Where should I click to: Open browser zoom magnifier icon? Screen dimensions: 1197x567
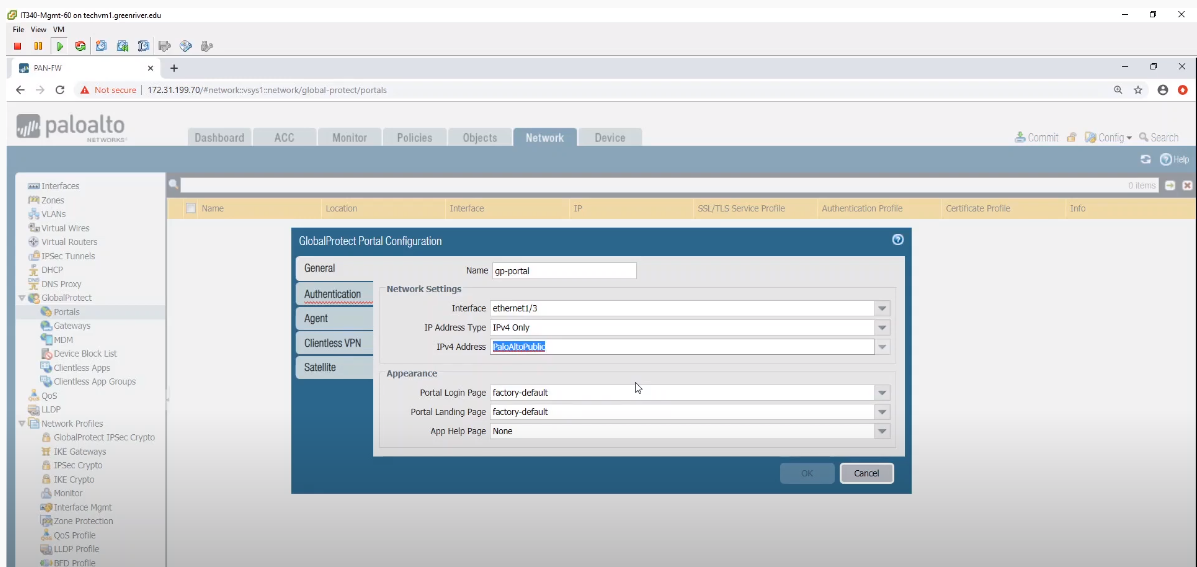coord(1118,90)
